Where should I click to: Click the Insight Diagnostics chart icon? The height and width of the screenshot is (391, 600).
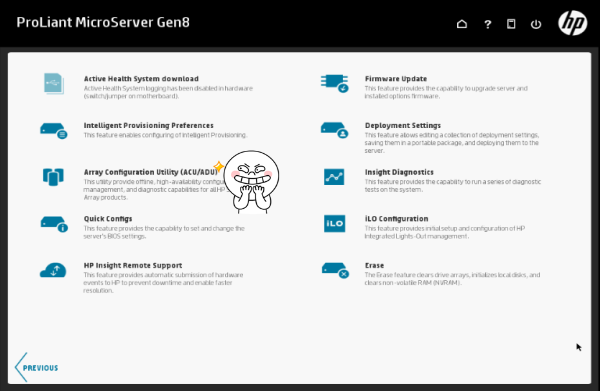tap(334, 177)
